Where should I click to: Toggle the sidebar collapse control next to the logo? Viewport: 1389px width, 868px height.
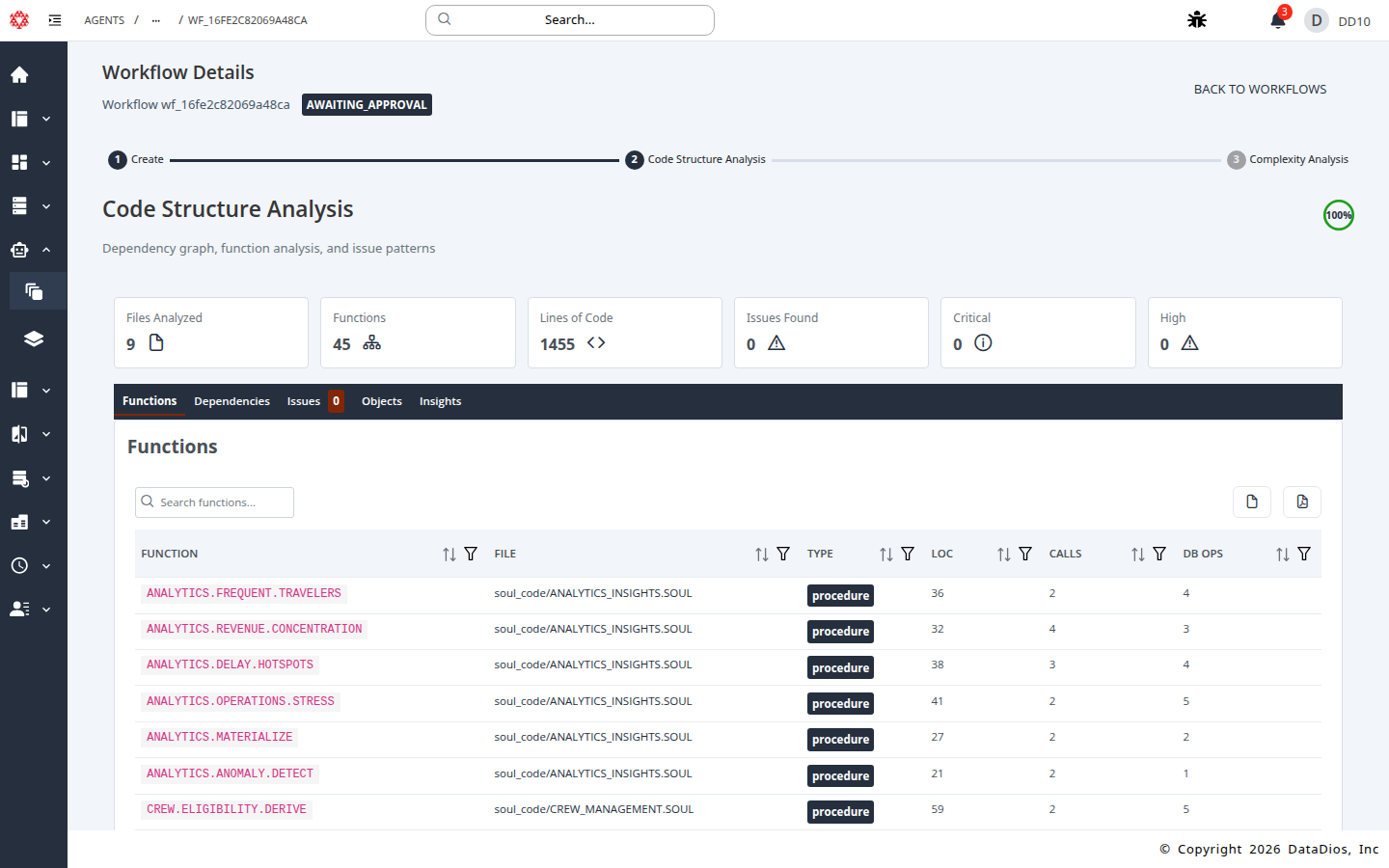tap(55, 19)
